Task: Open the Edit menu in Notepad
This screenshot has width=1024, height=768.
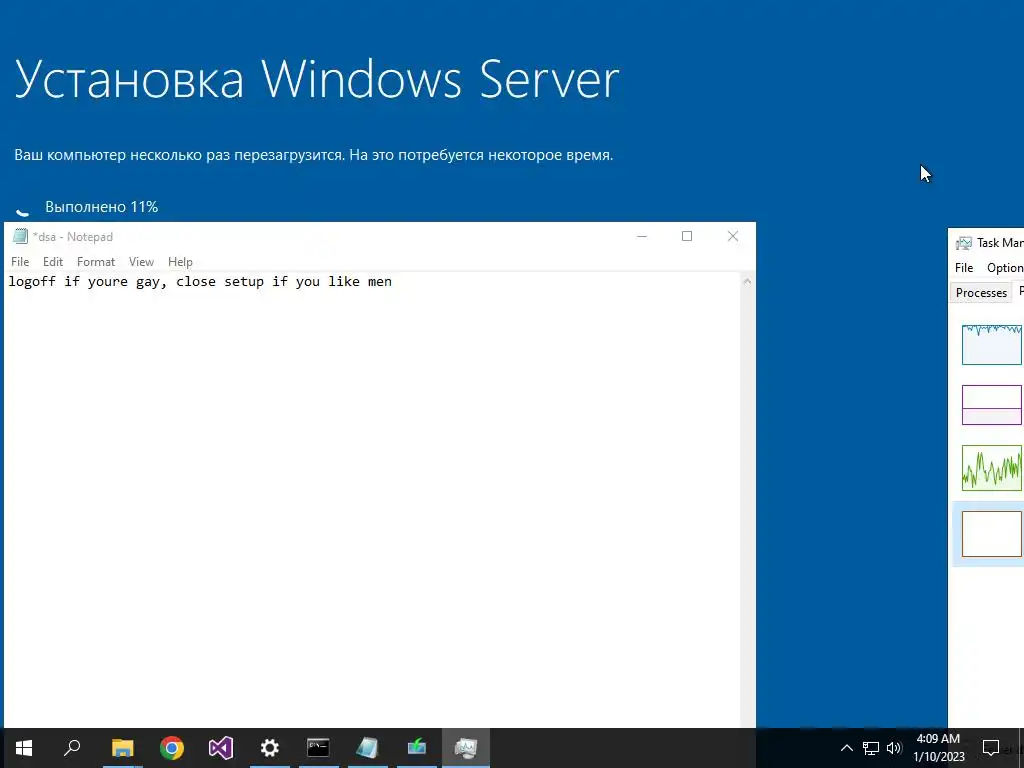Action: tap(53, 262)
